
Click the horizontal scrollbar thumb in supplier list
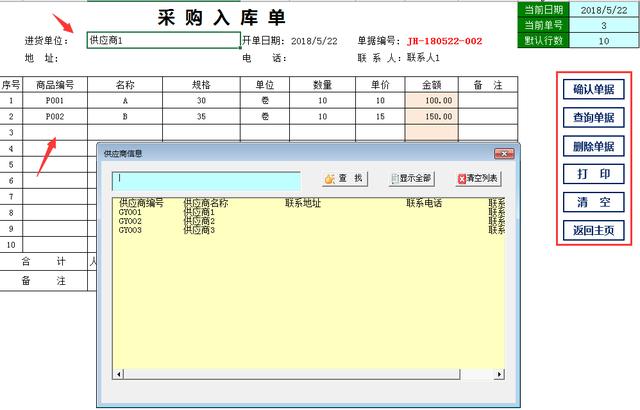291,374
